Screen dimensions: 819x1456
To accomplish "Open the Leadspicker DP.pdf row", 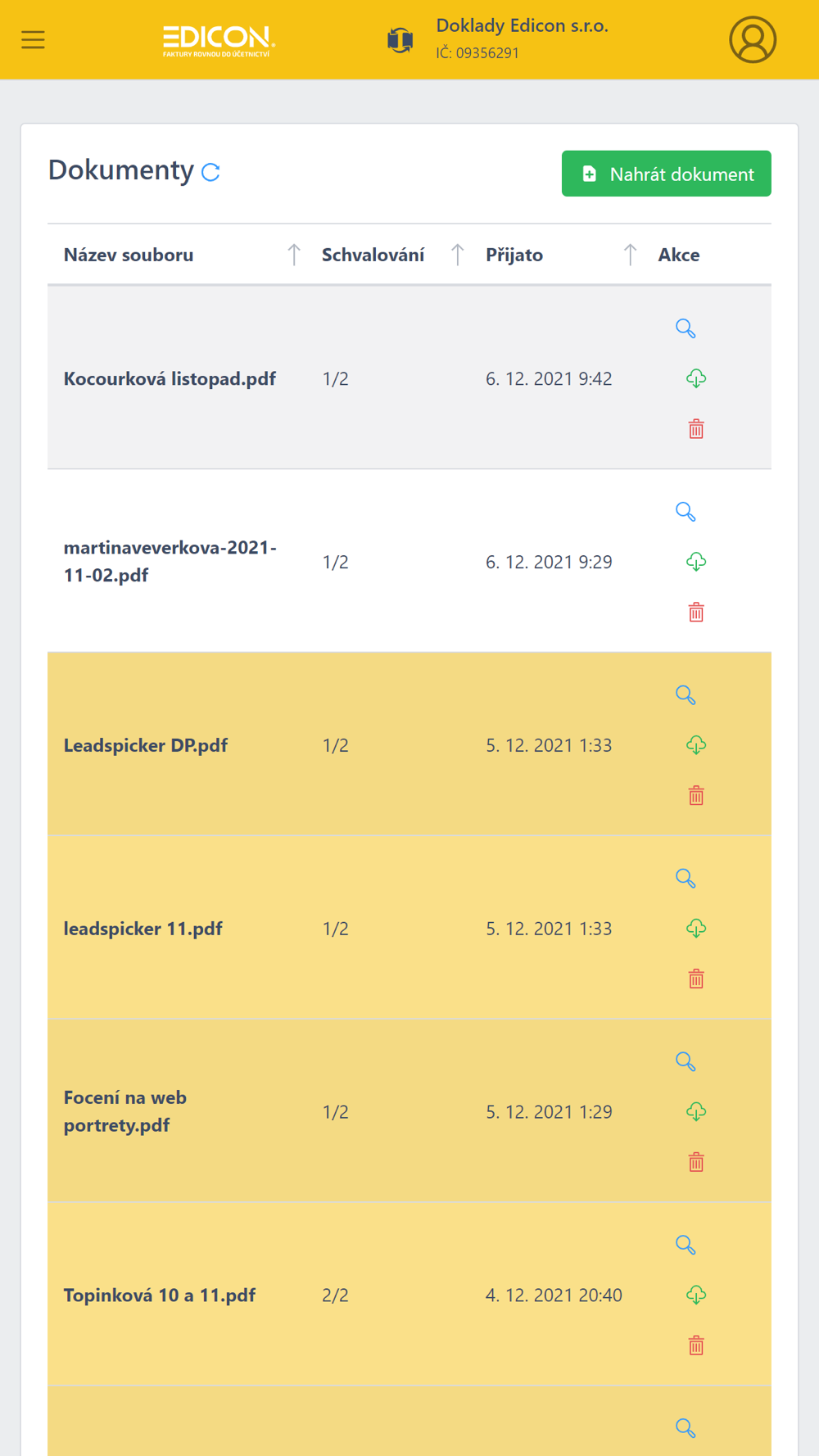I will click(x=146, y=745).
